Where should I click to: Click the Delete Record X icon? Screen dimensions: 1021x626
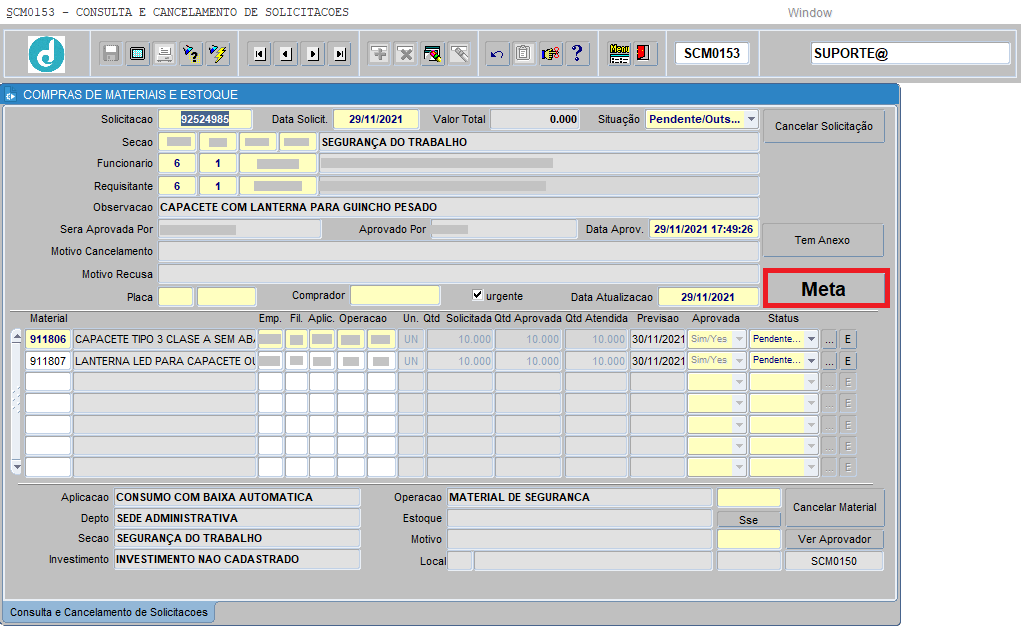(x=406, y=53)
